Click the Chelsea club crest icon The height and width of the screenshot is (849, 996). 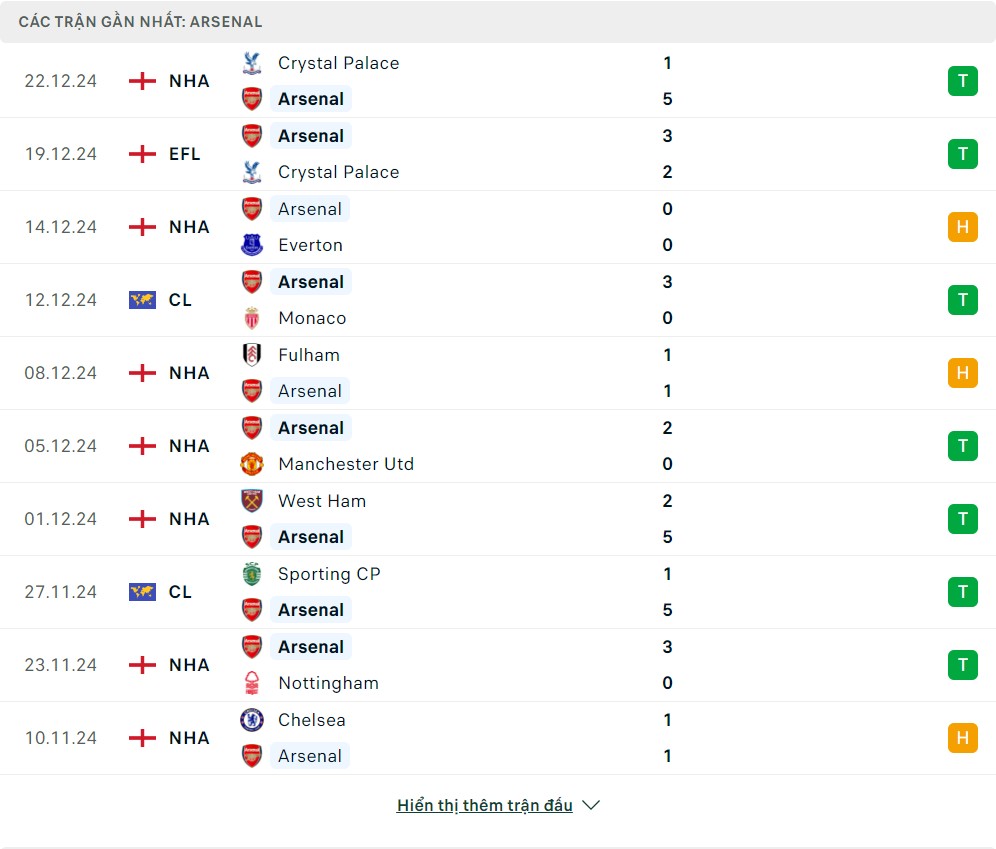252,720
